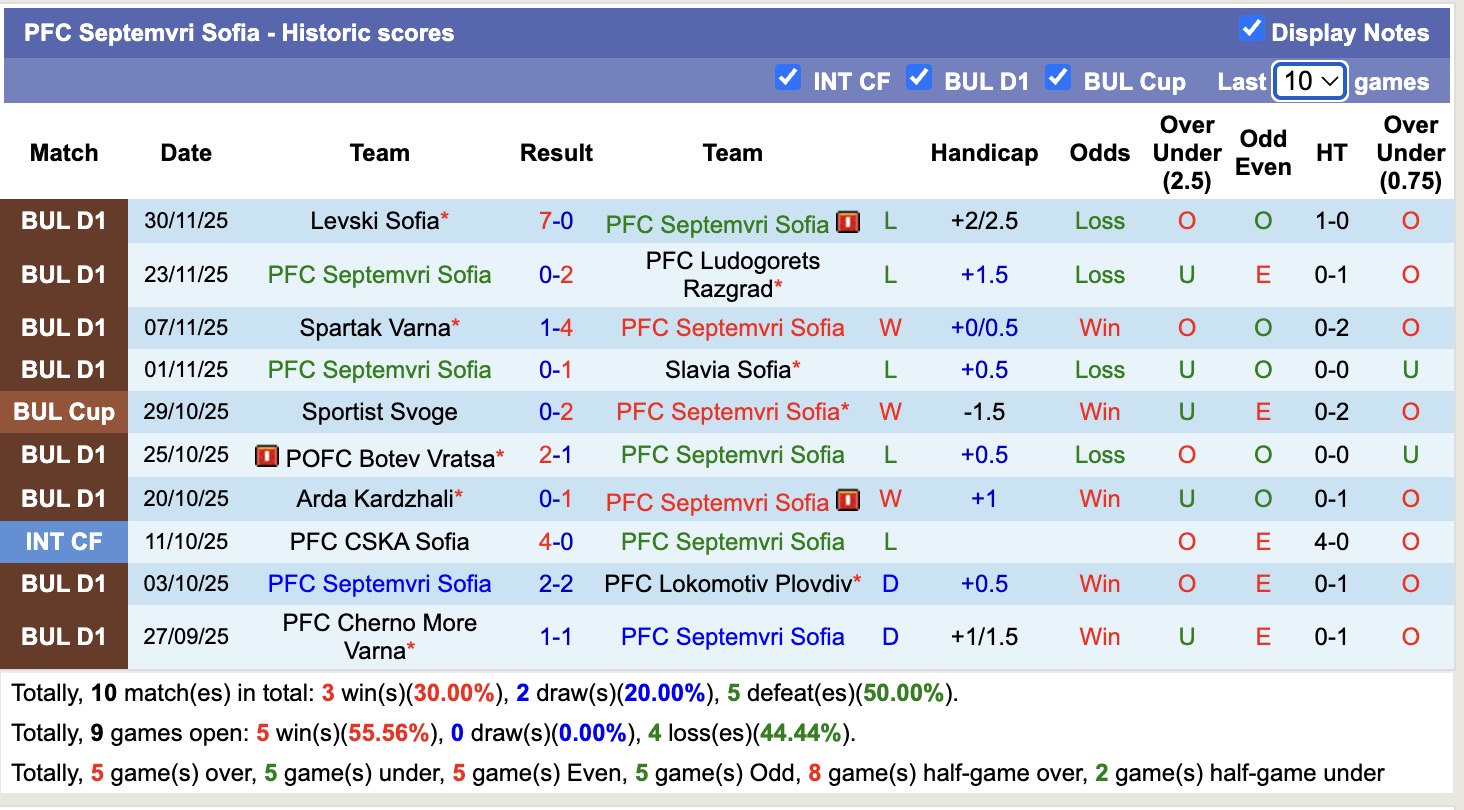1464x810 pixels.
Task: Click PFC Cherno More Varna team name
Action: 379,636
